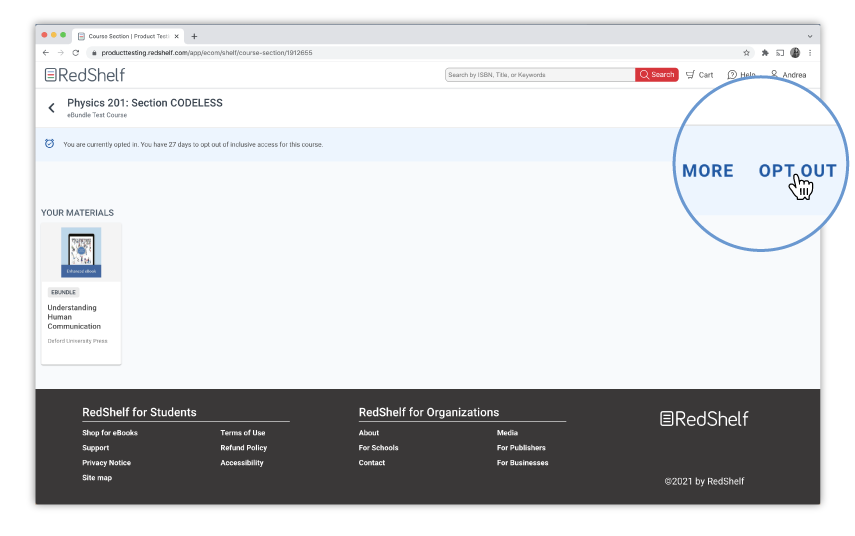Click the ©2021 by RedShelf copyright text
This screenshot has height=536, width=855.
tap(704, 481)
